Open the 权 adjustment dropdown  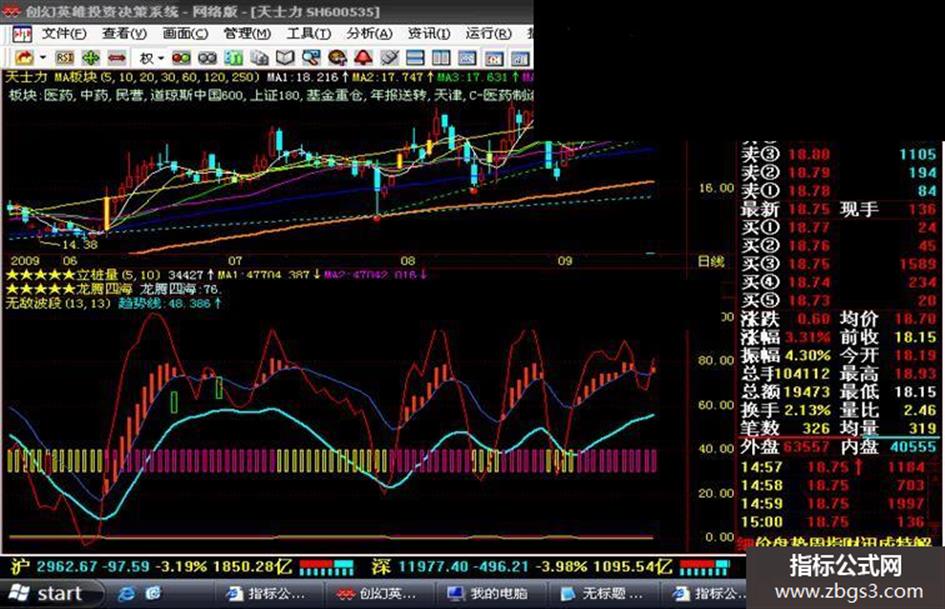point(151,58)
